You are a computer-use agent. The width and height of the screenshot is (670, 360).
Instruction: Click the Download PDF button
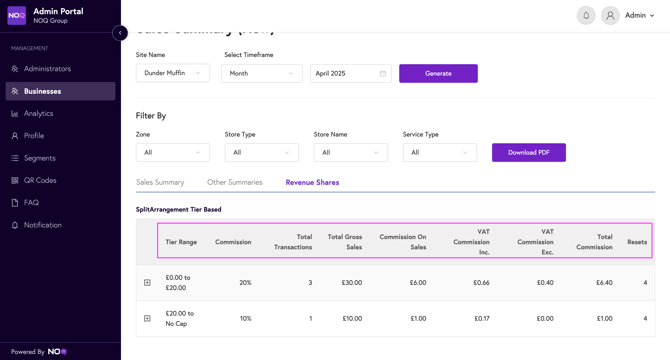[x=529, y=152]
